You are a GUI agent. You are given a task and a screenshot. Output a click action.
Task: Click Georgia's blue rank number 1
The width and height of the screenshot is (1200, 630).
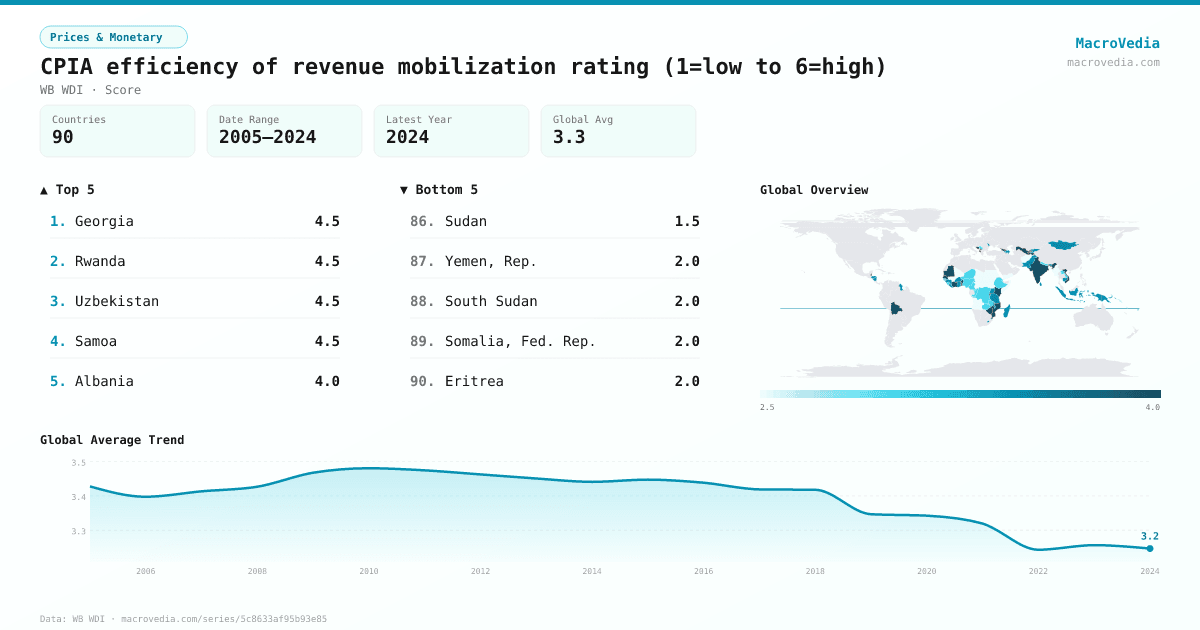point(57,221)
